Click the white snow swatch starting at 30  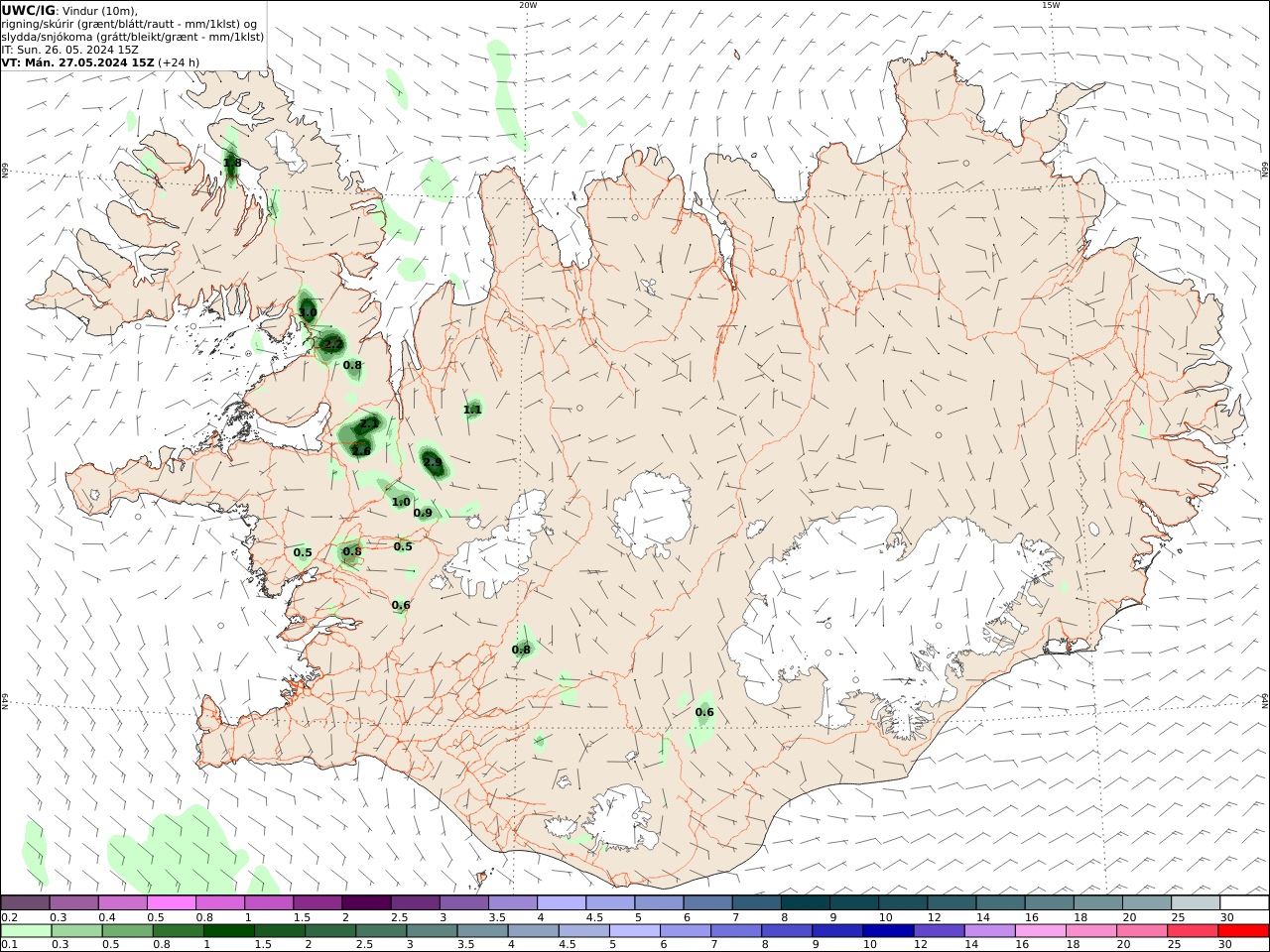tap(1243, 902)
